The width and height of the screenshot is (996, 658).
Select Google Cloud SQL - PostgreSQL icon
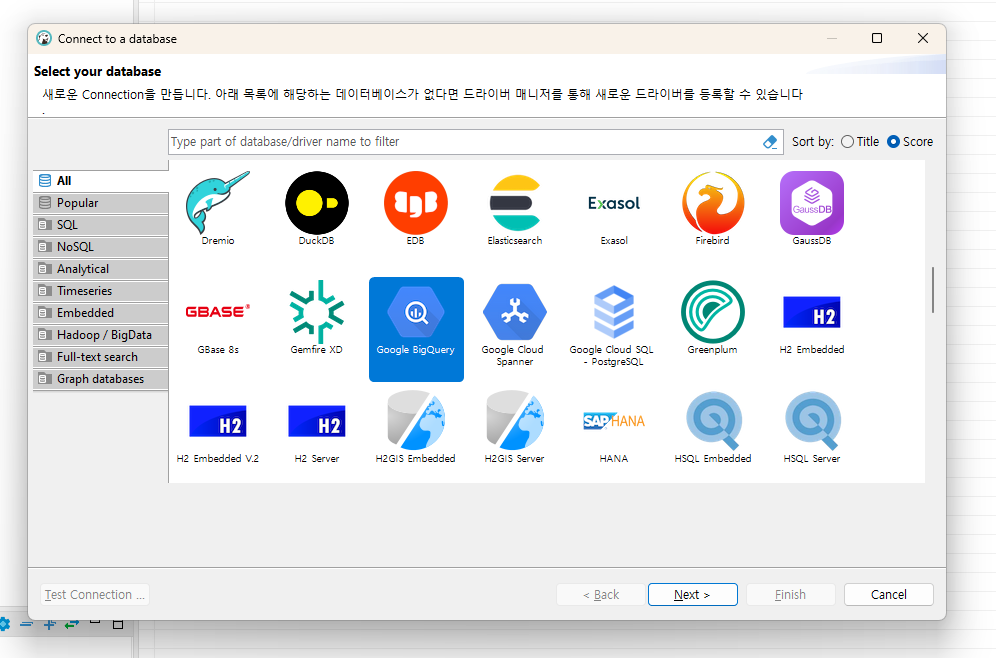pos(614,312)
